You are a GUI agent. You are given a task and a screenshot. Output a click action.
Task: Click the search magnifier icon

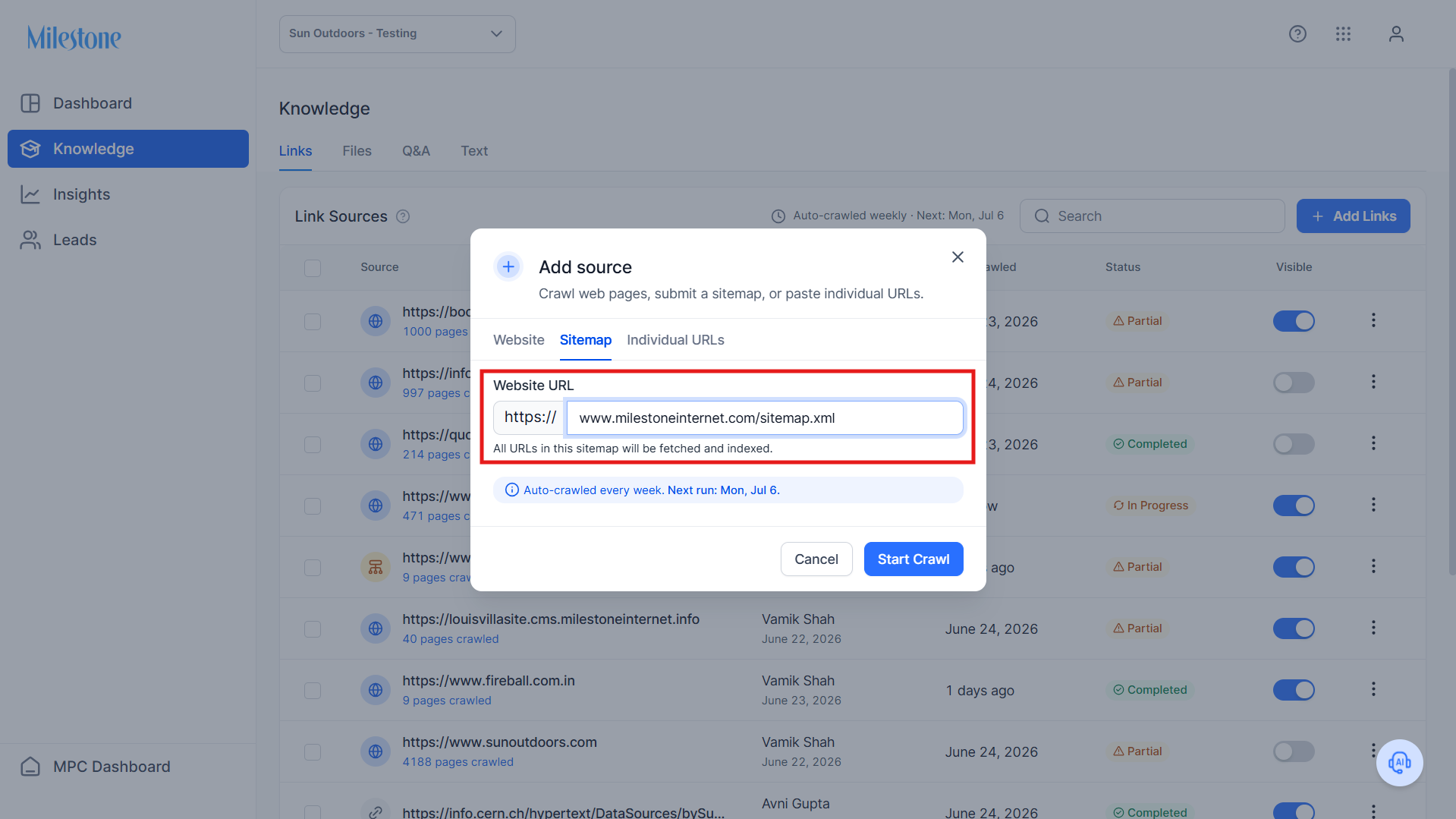point(1042,216)
